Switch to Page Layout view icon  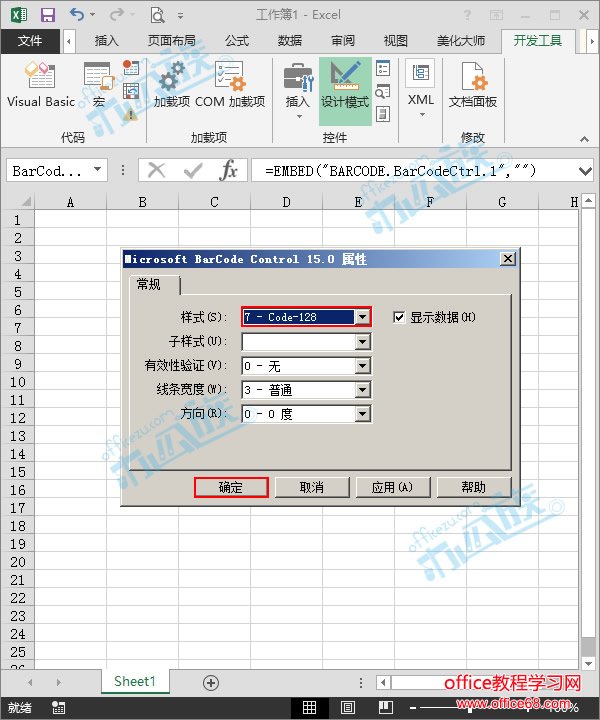[x=348, y=708]
